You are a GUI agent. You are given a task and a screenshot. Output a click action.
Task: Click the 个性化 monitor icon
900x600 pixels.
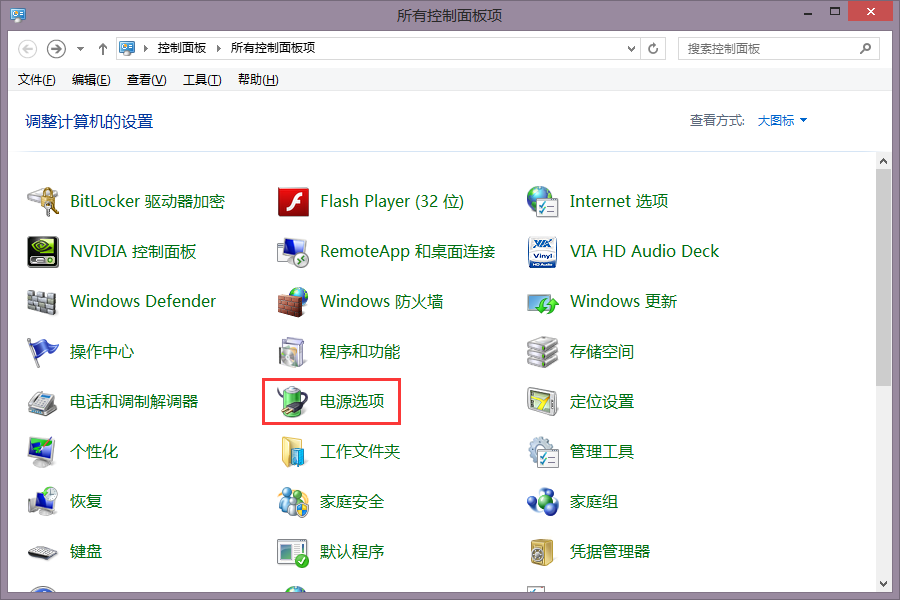[43, 451]
